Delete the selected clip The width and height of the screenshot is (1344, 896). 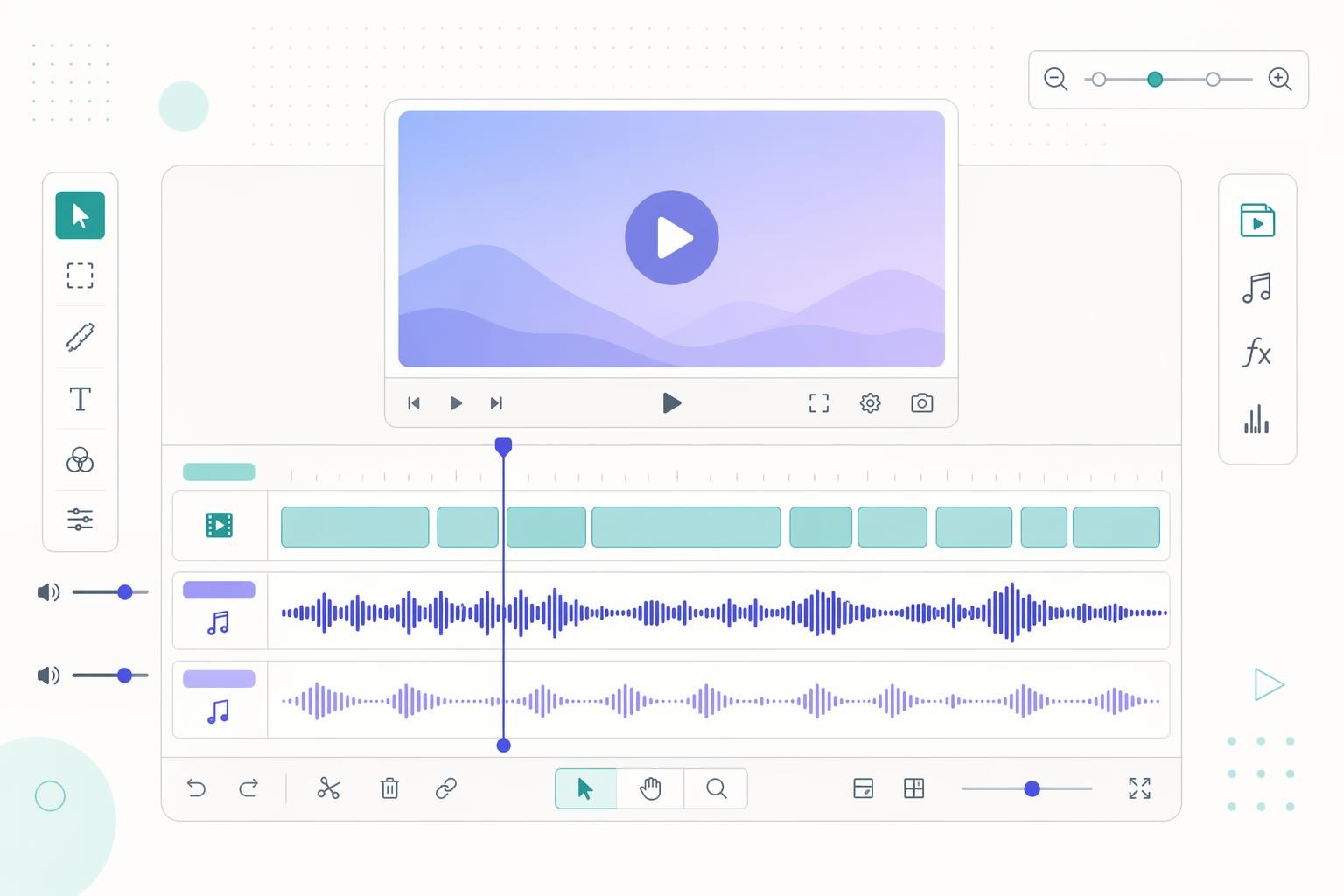click(x=389, y=788)
